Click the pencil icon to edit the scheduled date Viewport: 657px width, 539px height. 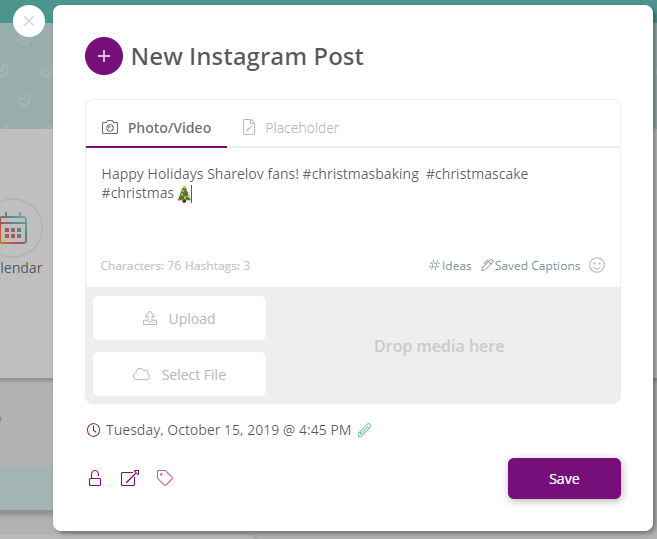364,430
